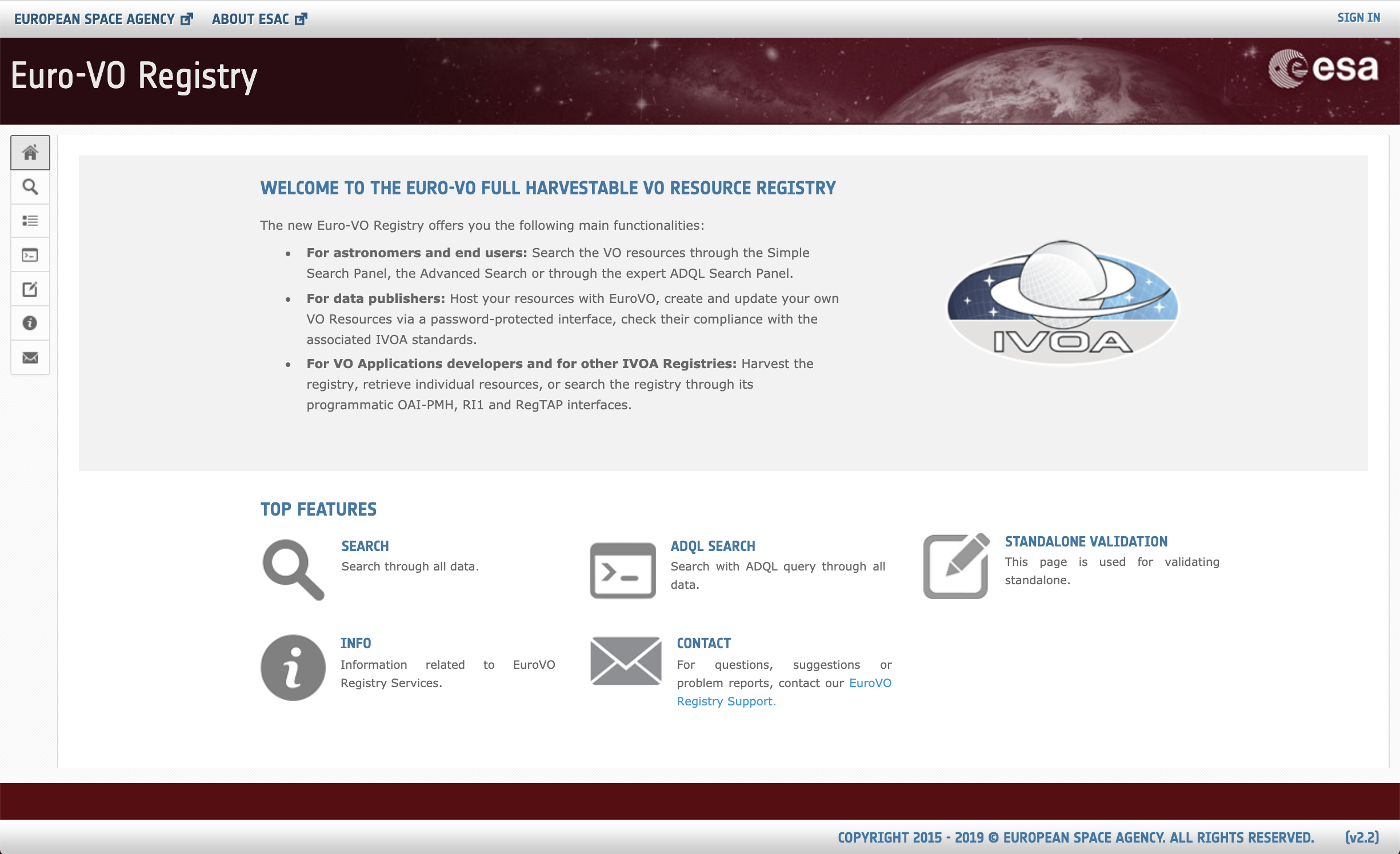Screen dimensions: 1400x854
Task: Click the large Standalone Validation pencil icon
Action: pyautogui.click(x=956, y=566)
